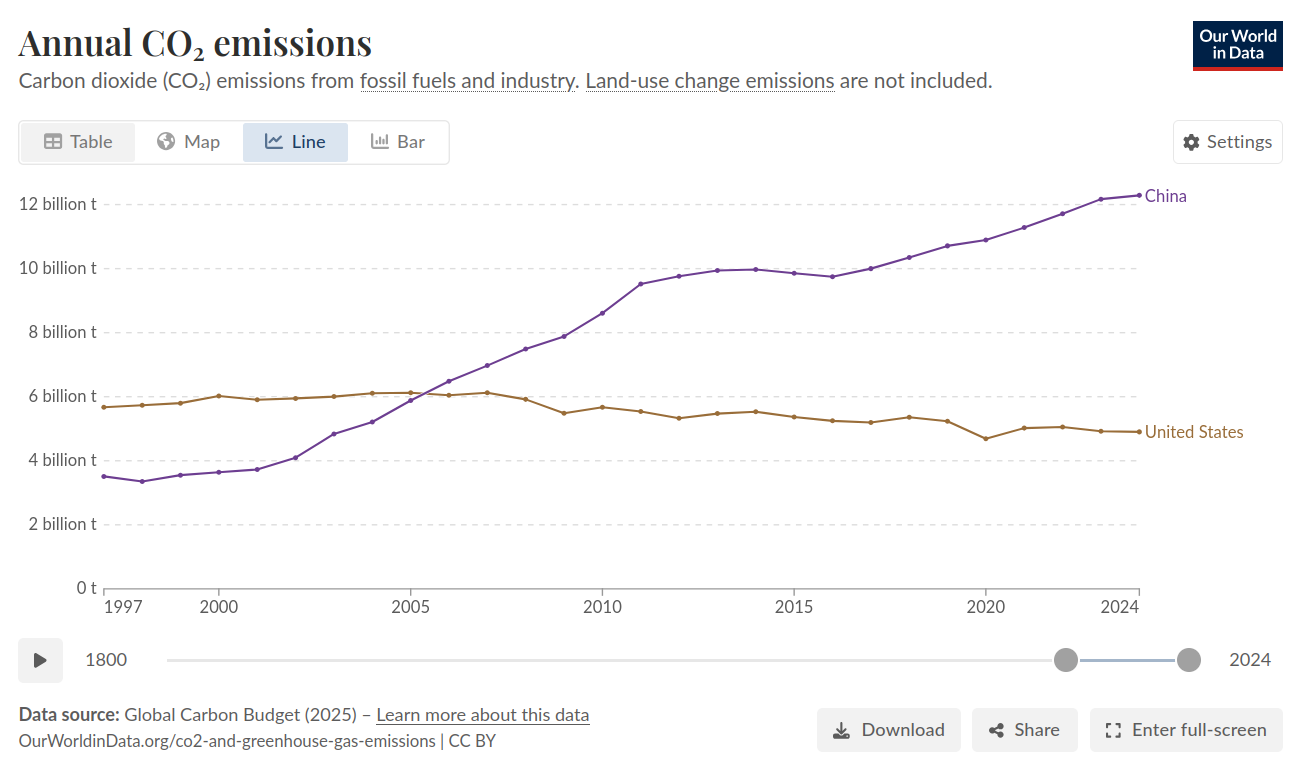Click the timeline end handle at 2024

click(1188, 660)
